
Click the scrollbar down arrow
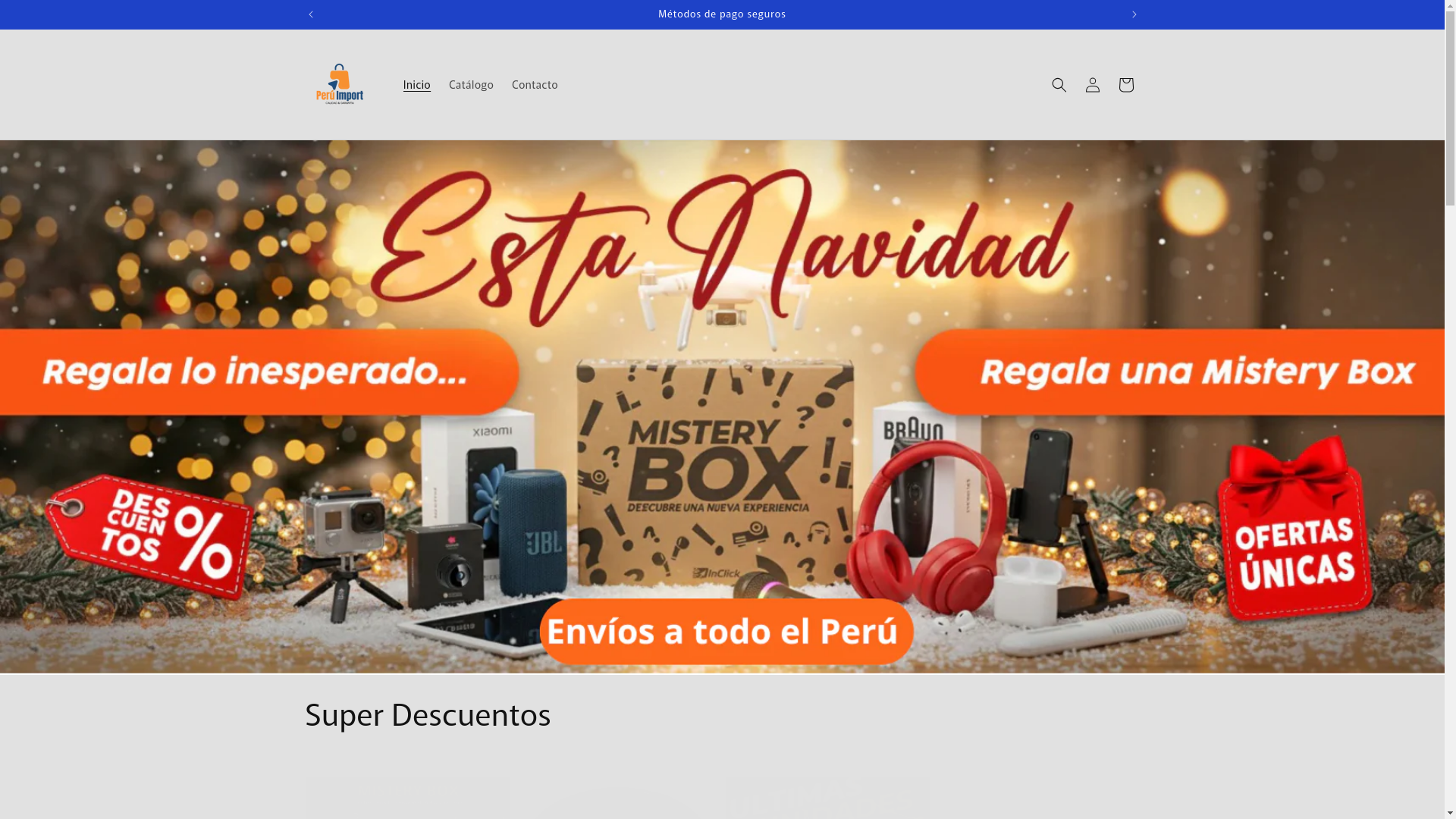click(x=1450, y=814)
